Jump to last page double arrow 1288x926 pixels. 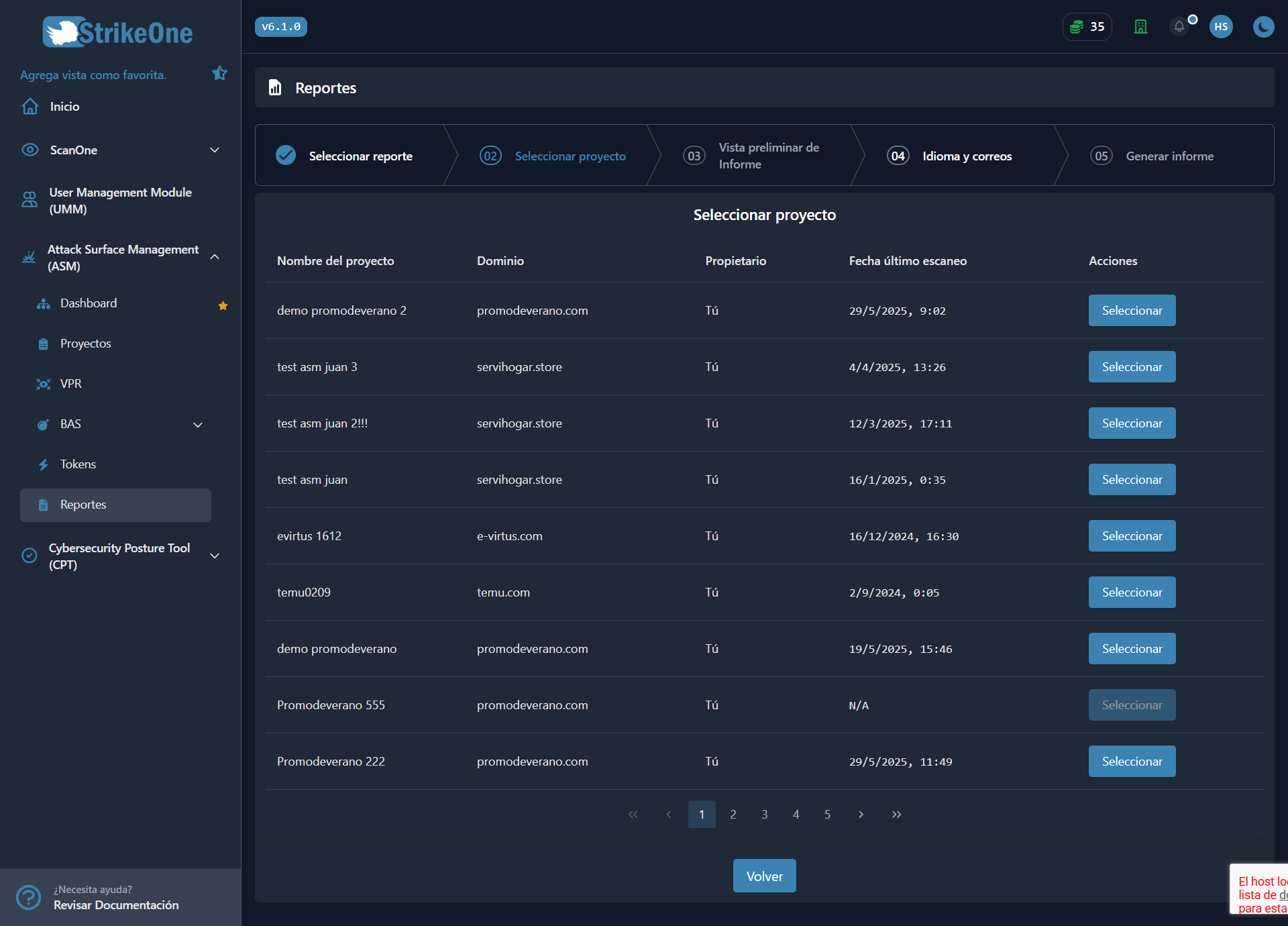pos(896,814)
